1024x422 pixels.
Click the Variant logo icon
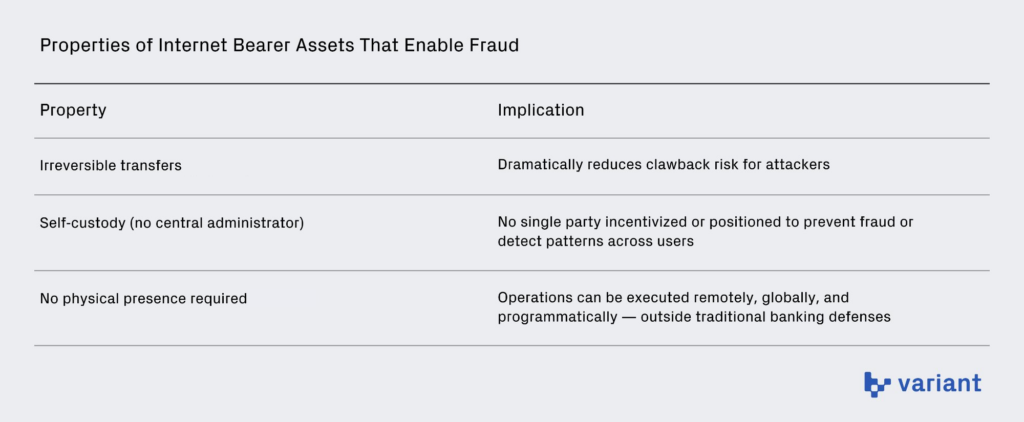[x=877, y=384]
